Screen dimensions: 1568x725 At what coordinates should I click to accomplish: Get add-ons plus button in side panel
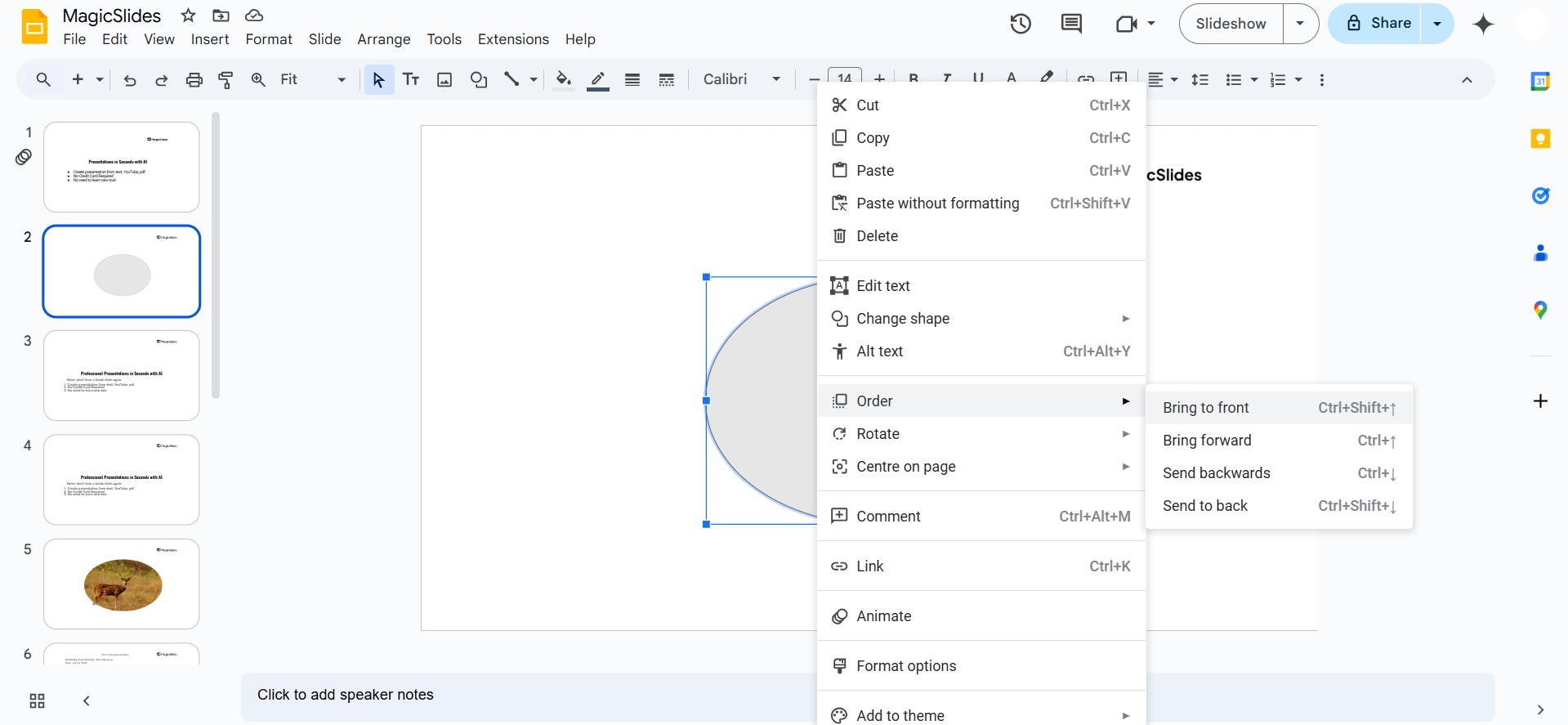pos(1540,401)
